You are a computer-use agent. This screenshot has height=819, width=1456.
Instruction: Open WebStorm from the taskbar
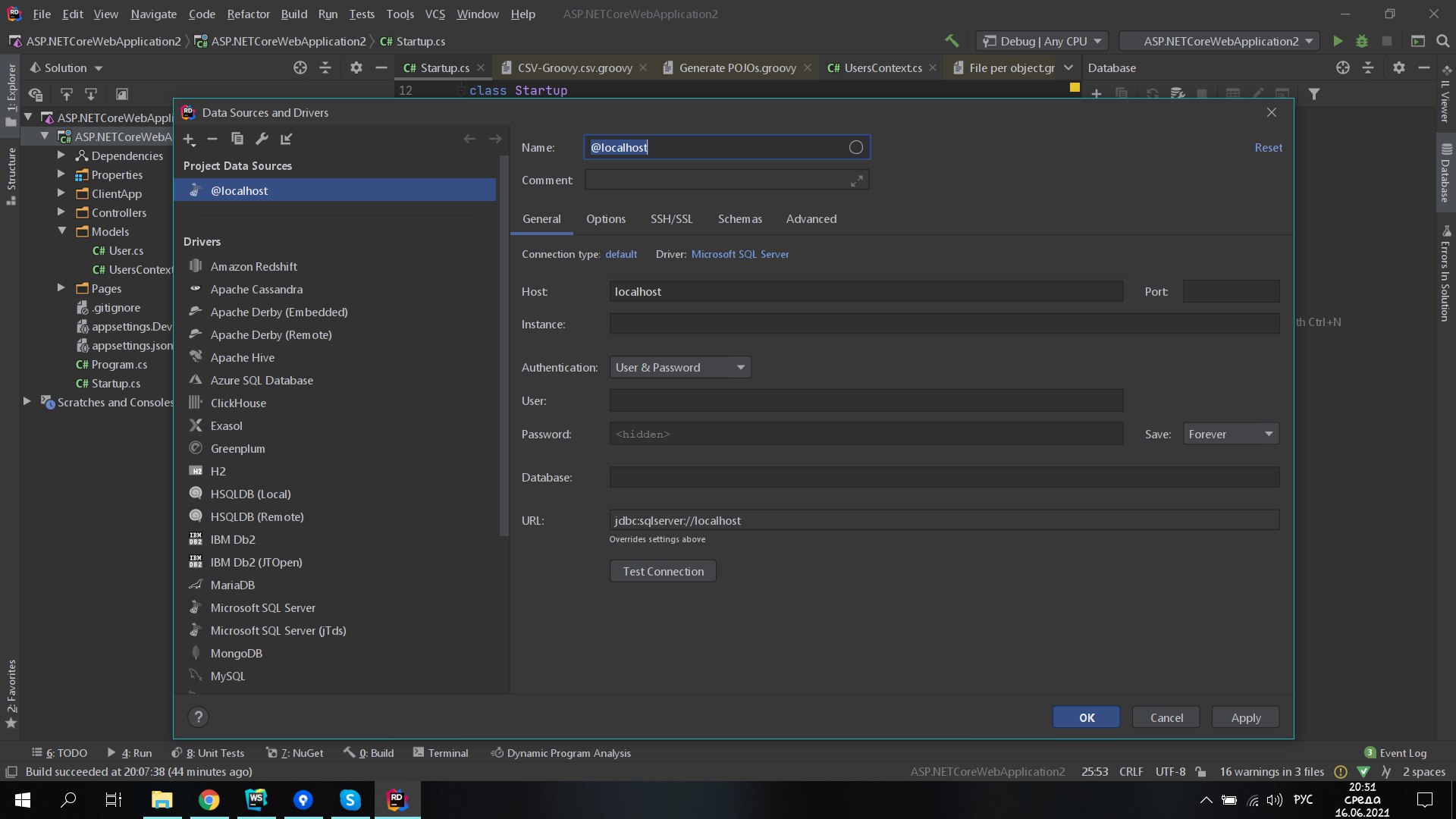coord(256,800)
